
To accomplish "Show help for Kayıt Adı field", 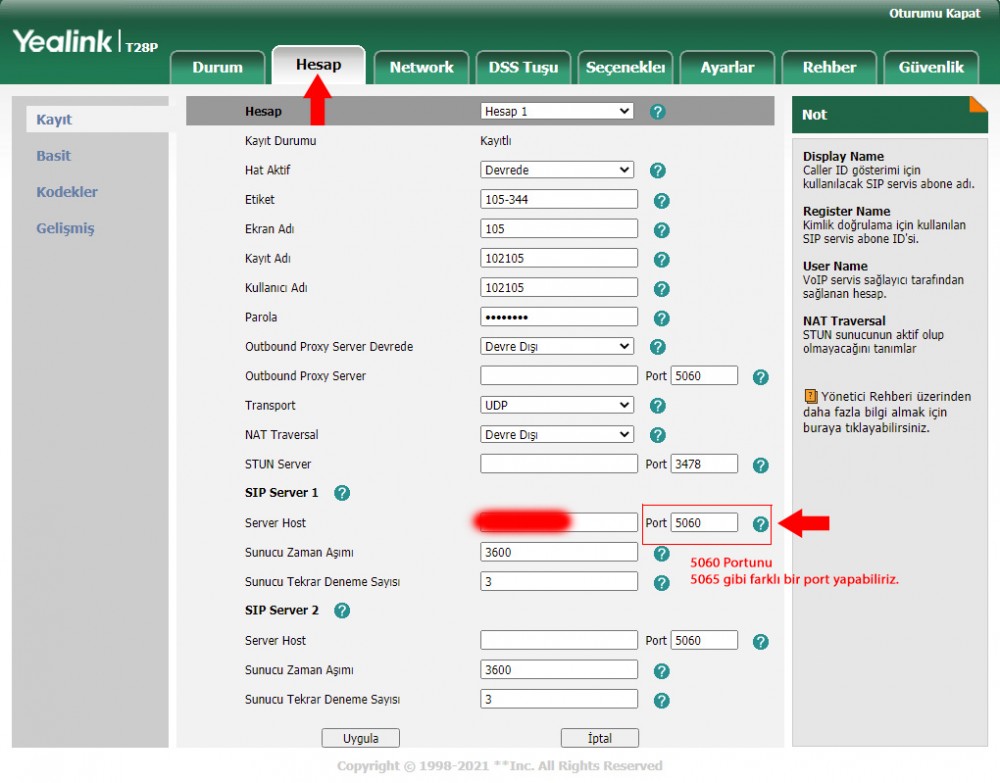I will (661, 260).
